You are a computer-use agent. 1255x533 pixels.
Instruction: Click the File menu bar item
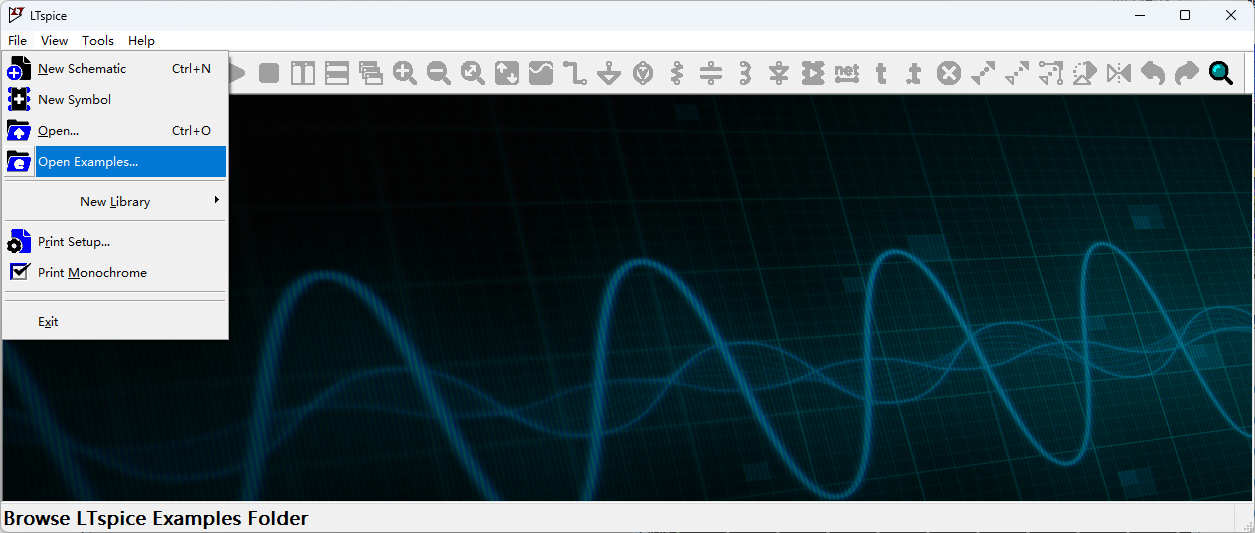point(18,41)
